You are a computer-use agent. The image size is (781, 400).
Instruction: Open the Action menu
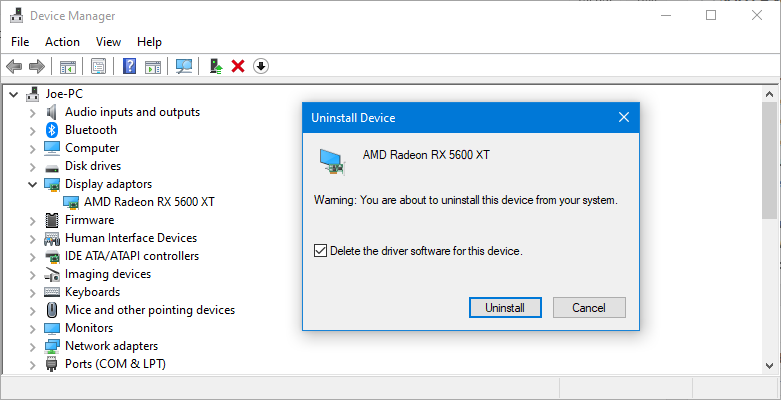coord(62,42)
